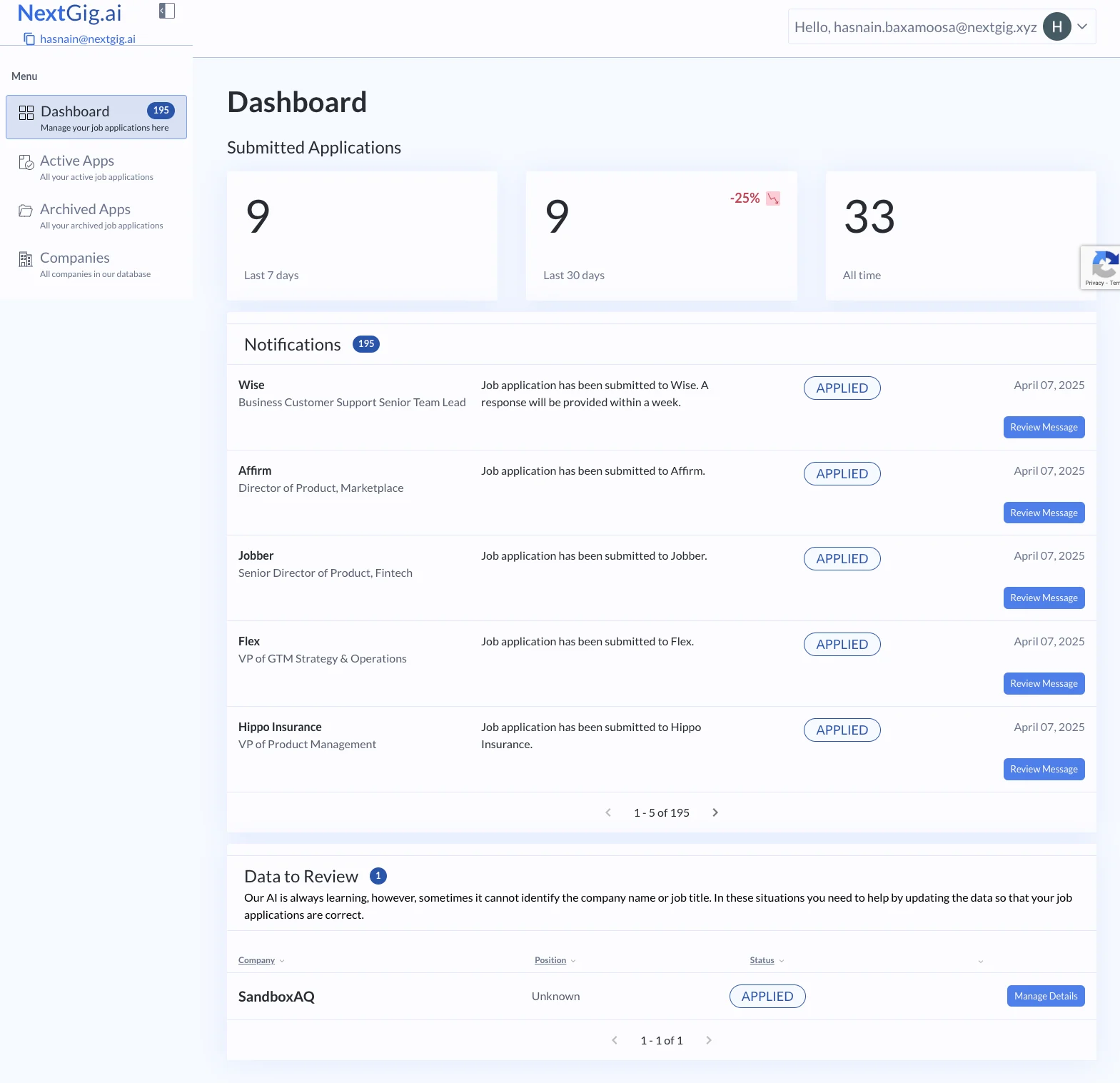Viewport: 1120px width, 1083px height.
Task: Open Companies in the sidebar
Action: click(x=96, y=263)
